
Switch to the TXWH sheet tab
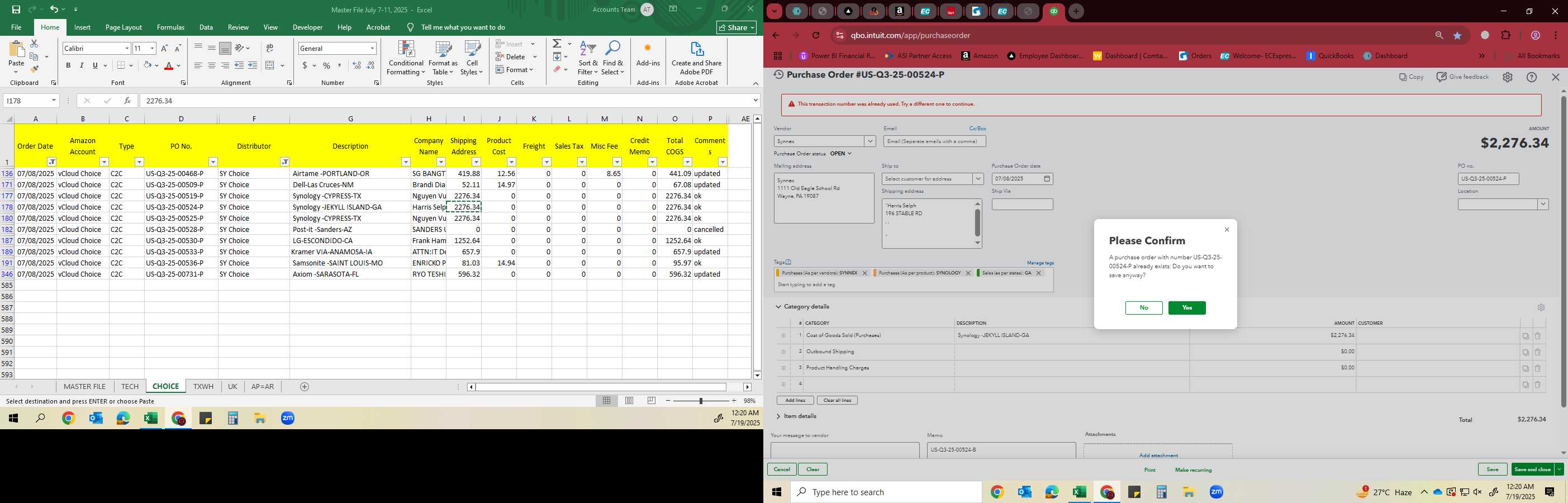(203, 387)
